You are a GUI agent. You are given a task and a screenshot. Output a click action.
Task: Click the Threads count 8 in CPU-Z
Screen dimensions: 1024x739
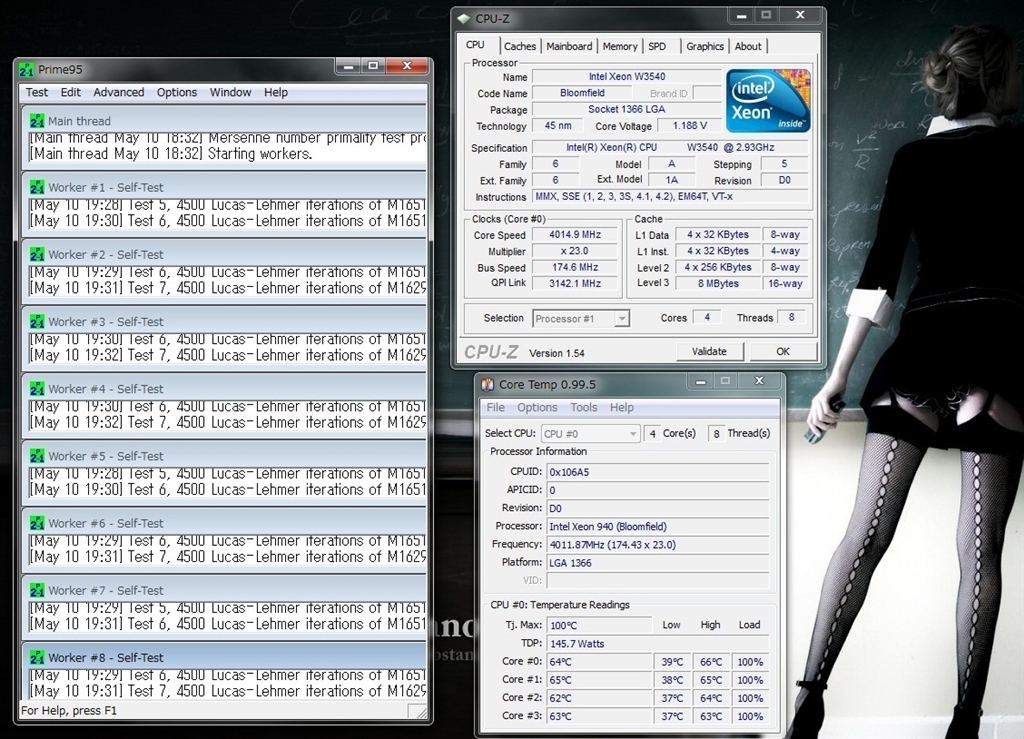(x=792, y=317)
